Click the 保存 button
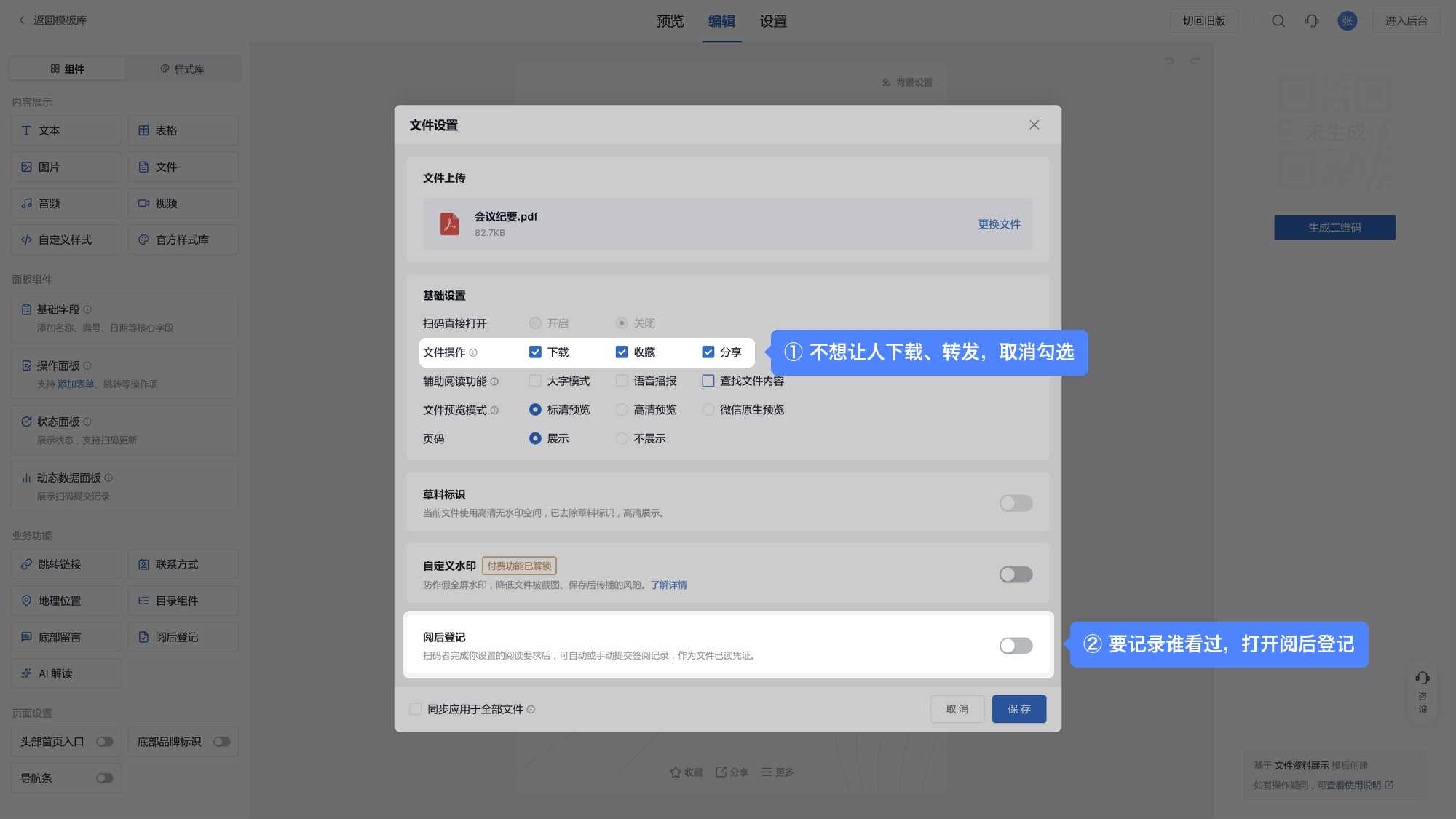 1018,709
